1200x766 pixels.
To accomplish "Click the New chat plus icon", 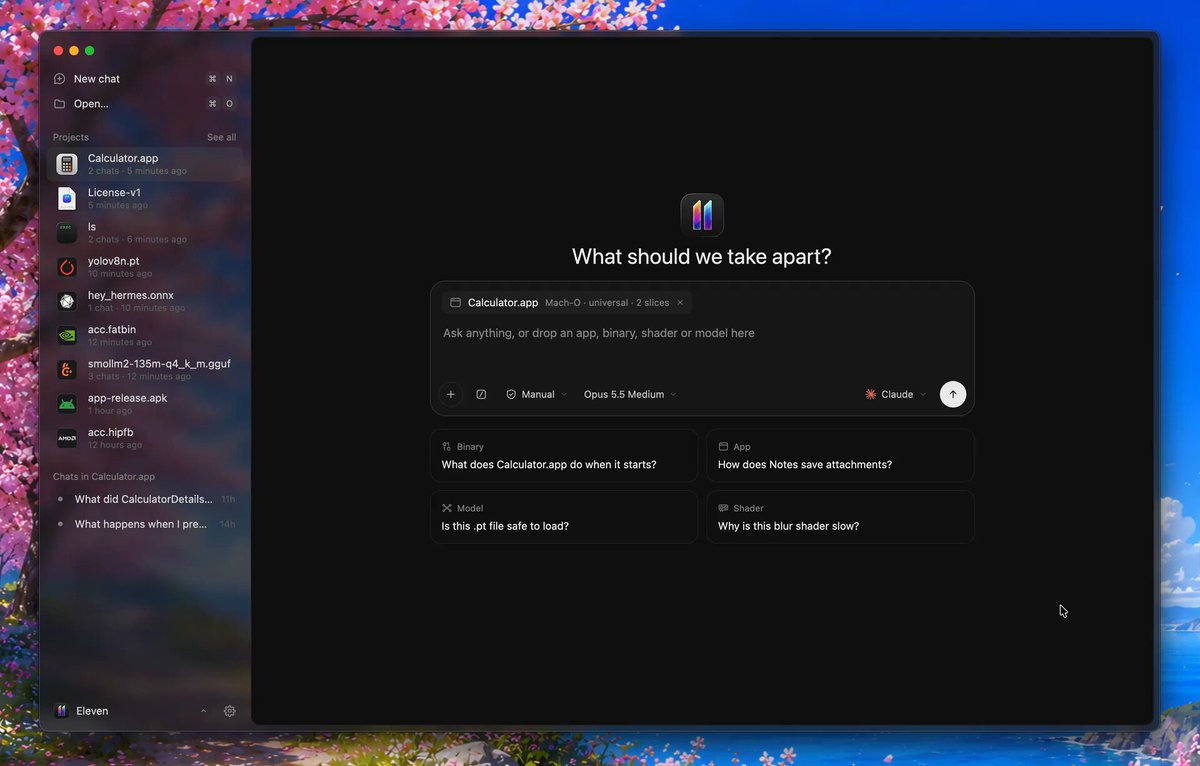I will coord(60,79).
